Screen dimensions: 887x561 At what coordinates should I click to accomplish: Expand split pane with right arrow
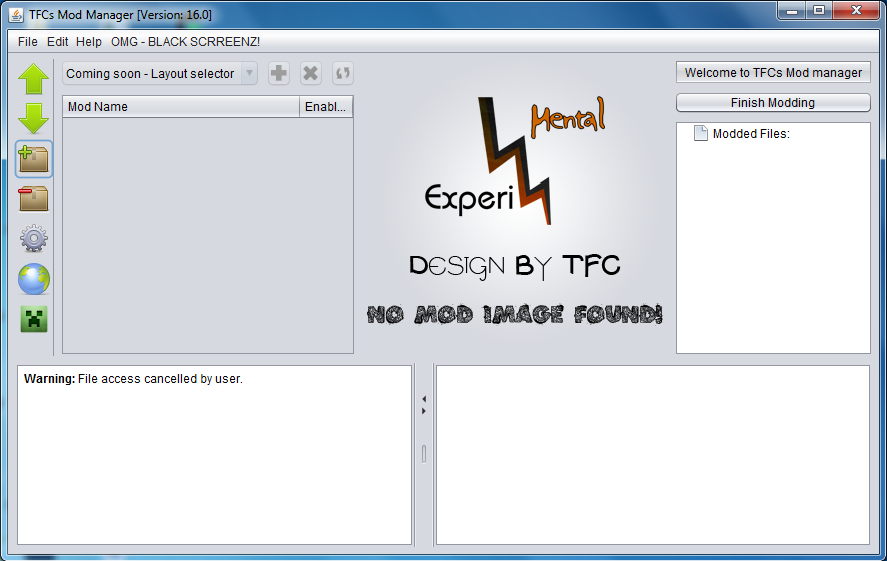424,411
